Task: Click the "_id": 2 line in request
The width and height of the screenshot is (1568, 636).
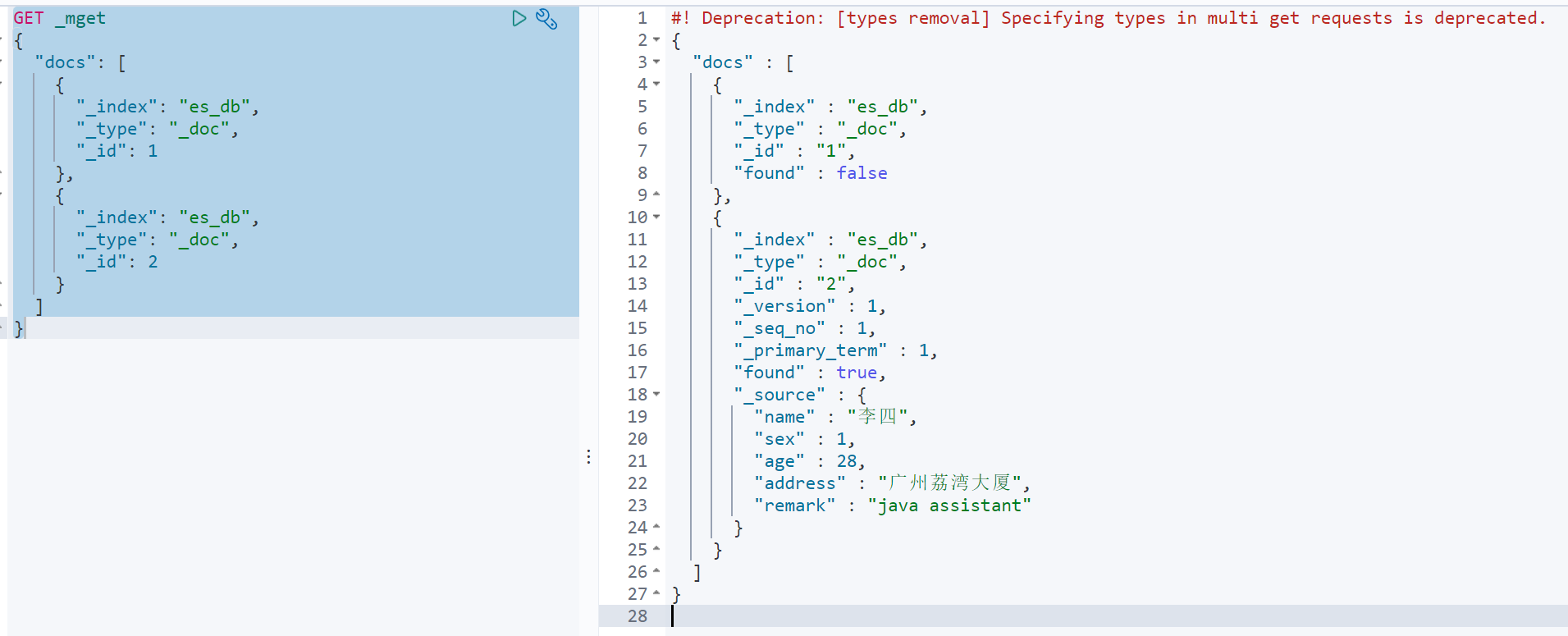Action: click(x=117, y=262)
